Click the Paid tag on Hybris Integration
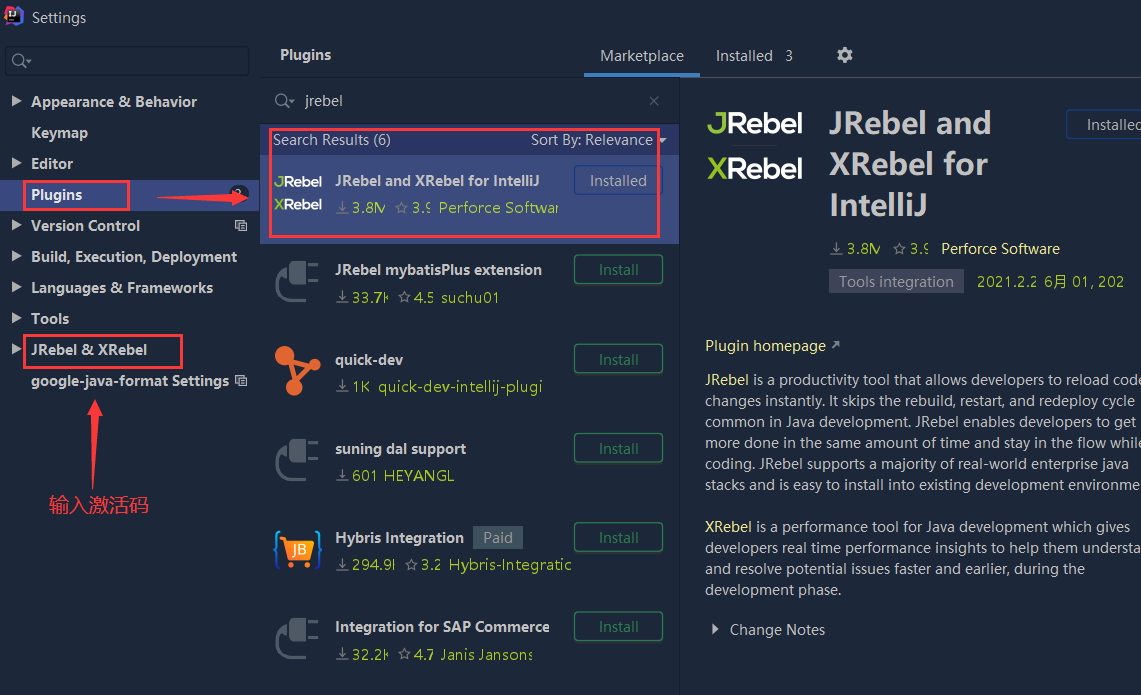Image resolution: width=1141 pixels, height=695 pixels. click(498, 538)
